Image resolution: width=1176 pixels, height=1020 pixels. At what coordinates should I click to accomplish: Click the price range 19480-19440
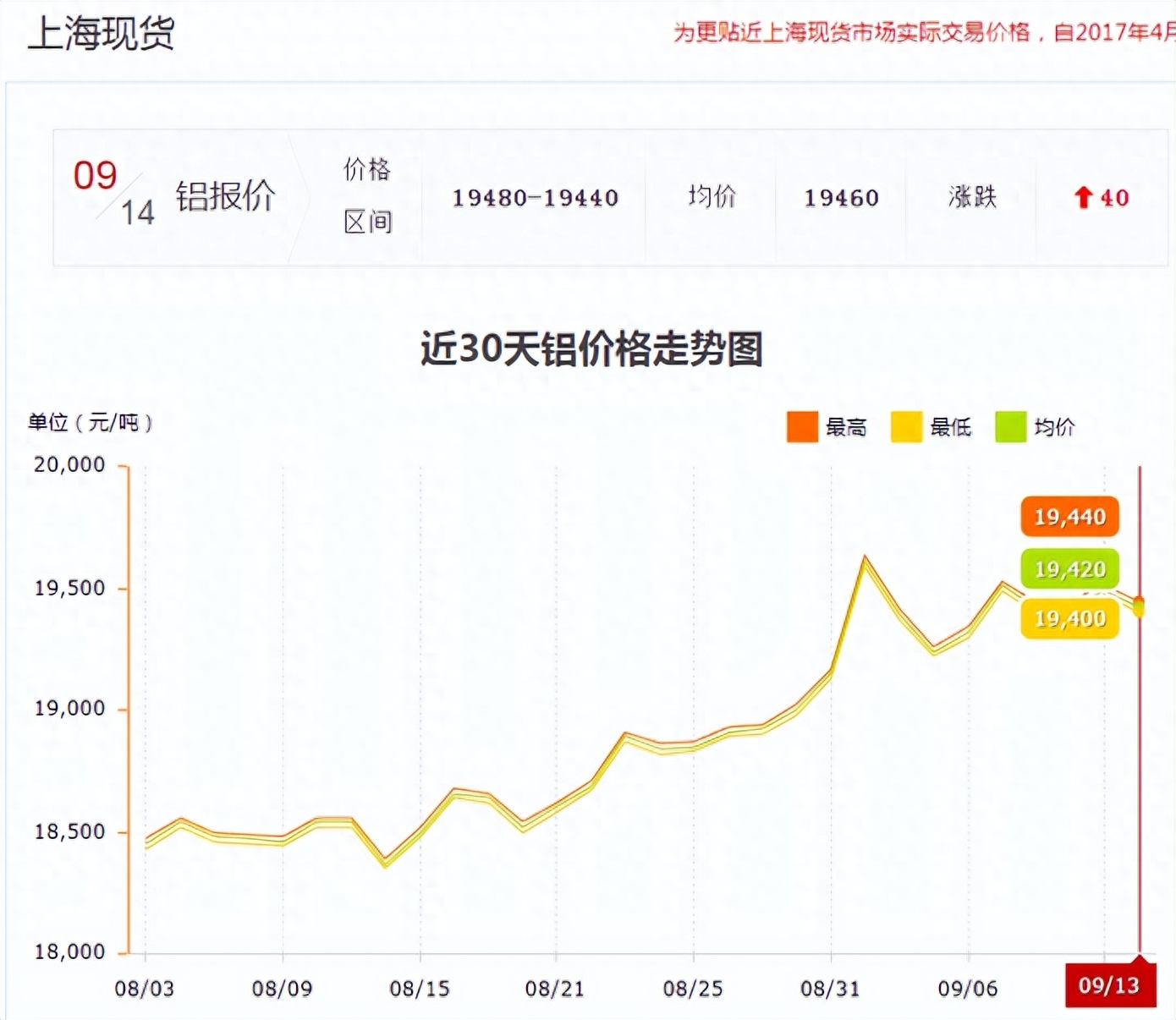(x=536, y=198)
